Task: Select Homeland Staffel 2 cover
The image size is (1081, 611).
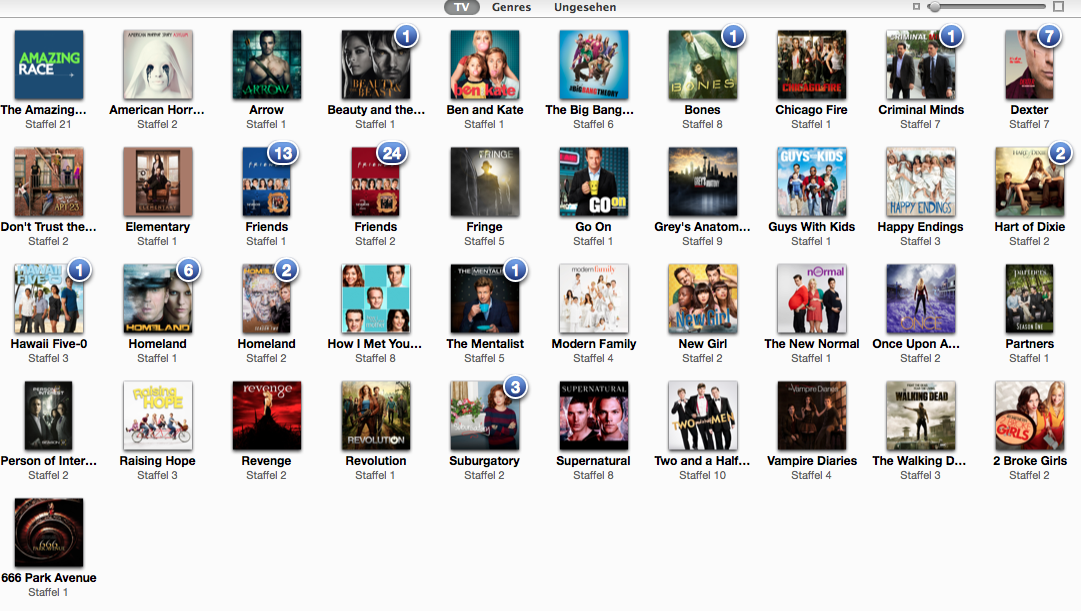Action: [x=266, y=299]
